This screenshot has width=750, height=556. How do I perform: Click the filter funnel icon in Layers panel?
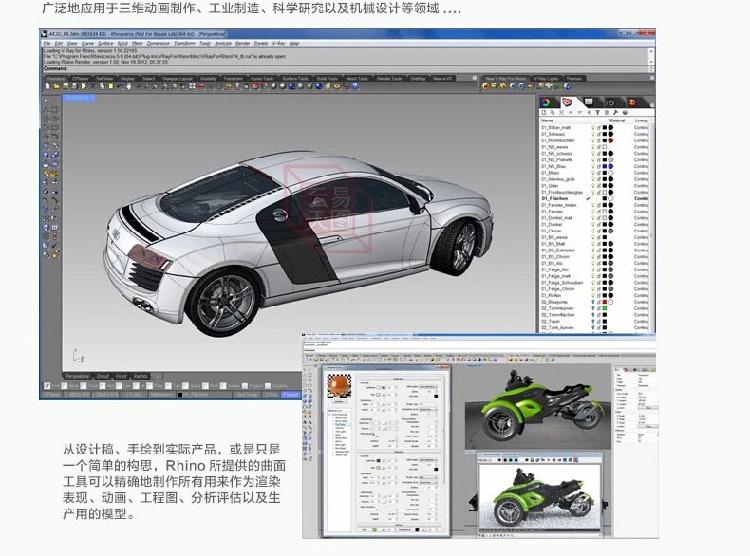pyautogui.click(x=597, y=112)
